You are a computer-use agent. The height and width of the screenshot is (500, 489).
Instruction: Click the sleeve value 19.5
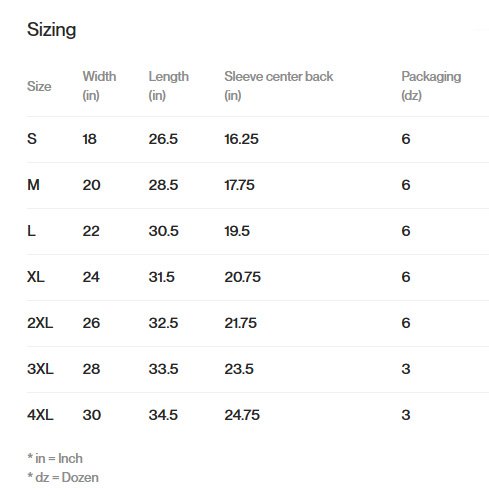[x=237, y=231]
